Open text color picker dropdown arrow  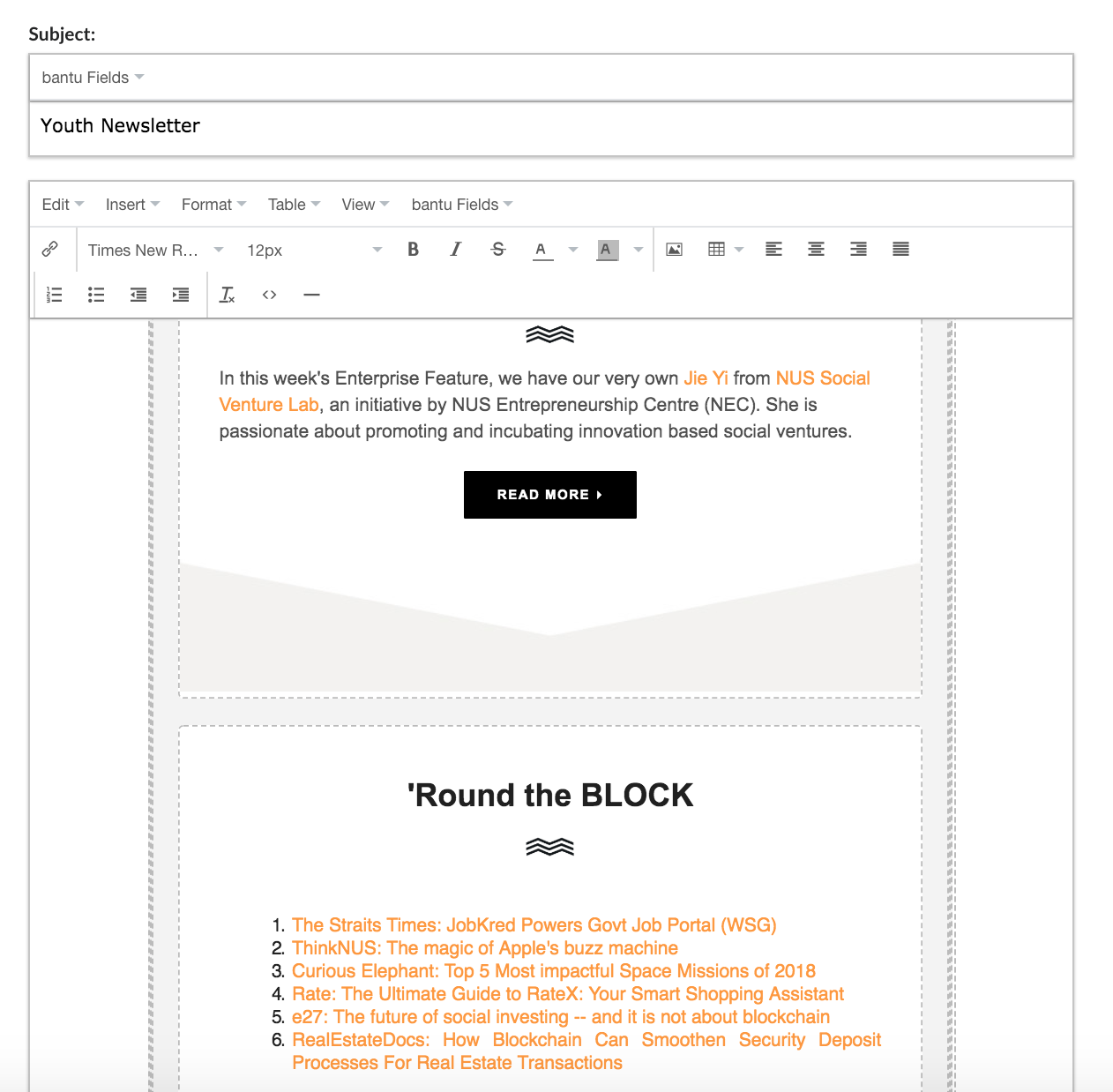(x=573, y=250)
